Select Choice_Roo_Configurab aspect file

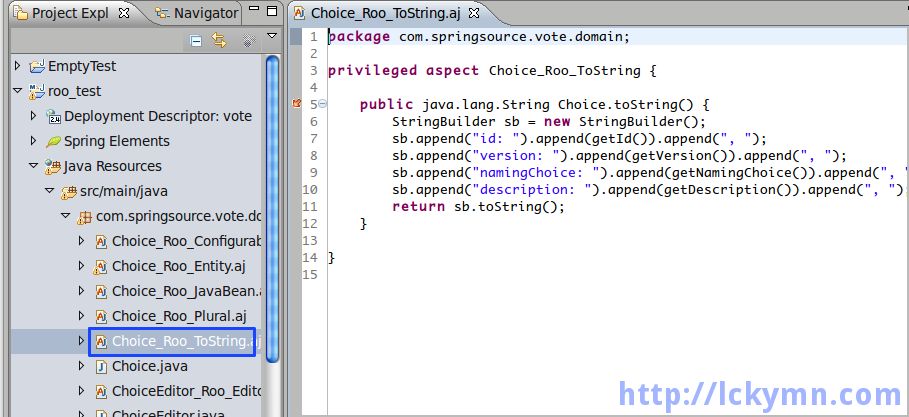[187, 241]
